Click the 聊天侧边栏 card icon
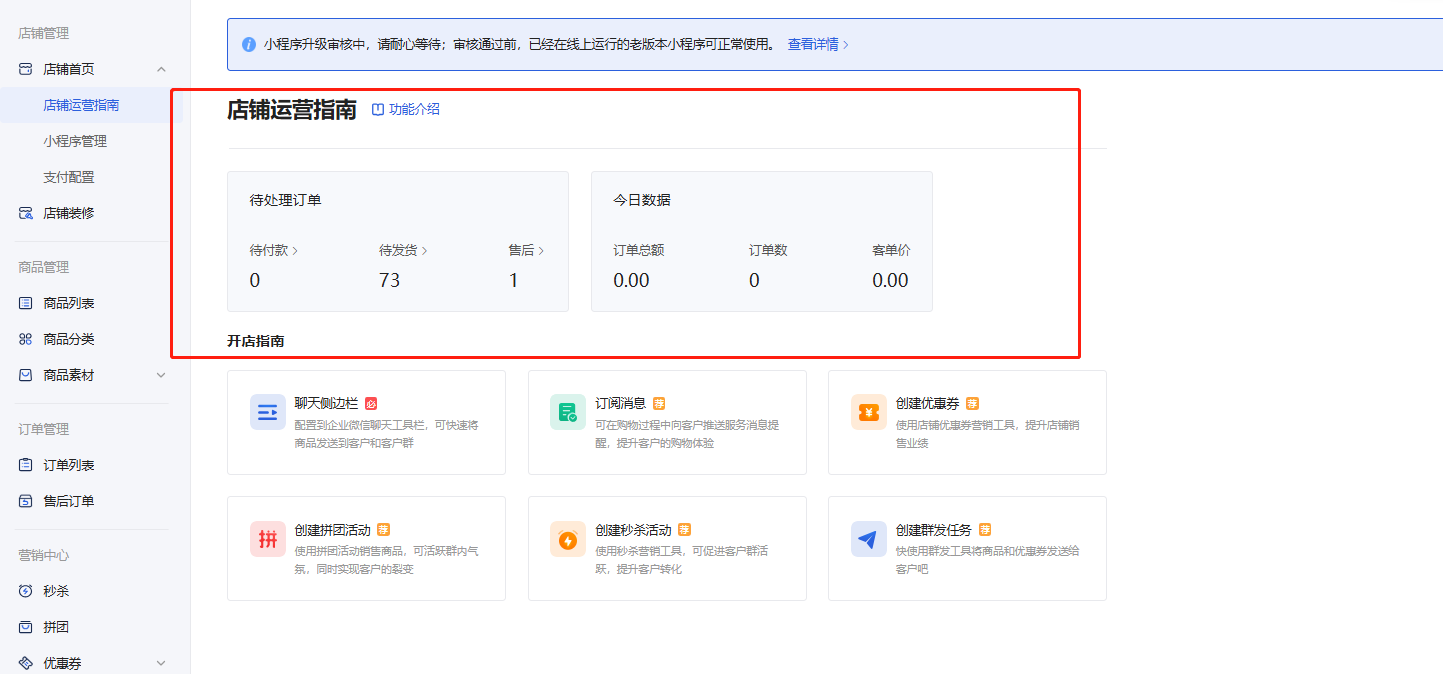Screen dimensions: 1443x674 [268, 412]
